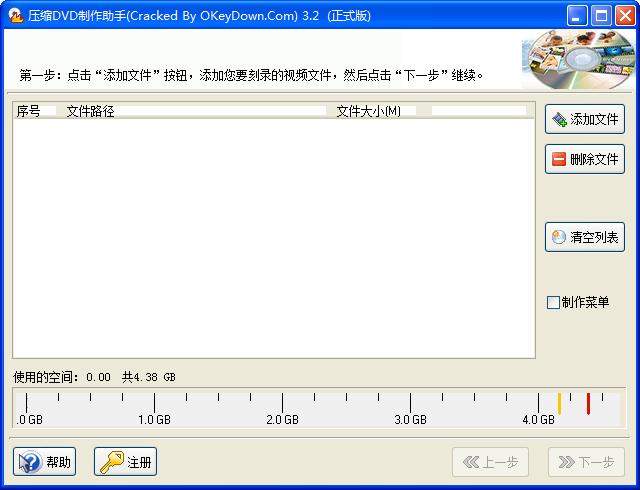Click the 下一步 (Next) button

point(586,462)
